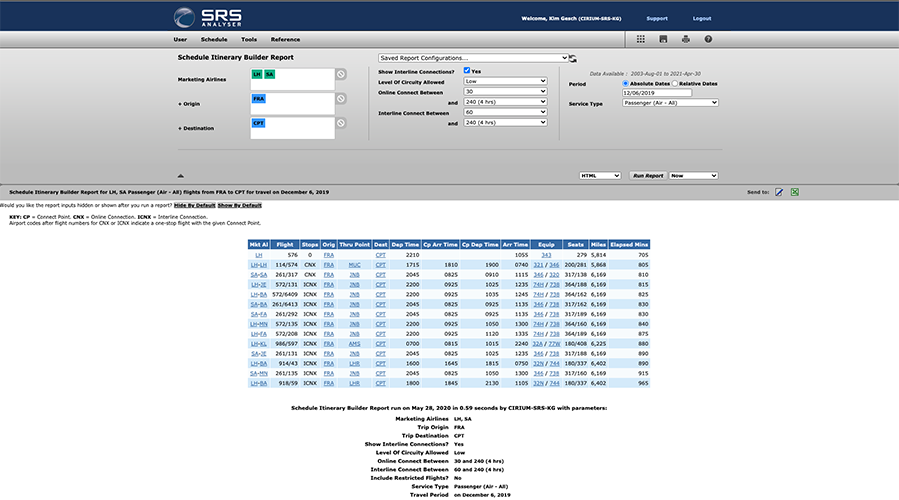
Task: Clear the Destination field icon
Action: (x=341, y=123)
